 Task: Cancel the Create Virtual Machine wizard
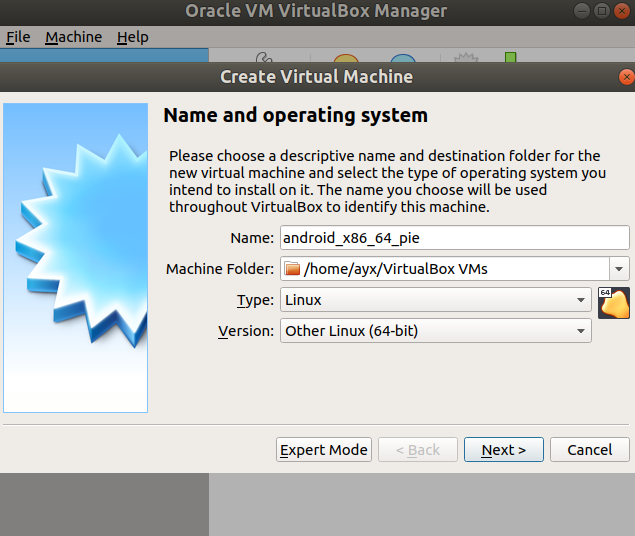pyautogui.click(x=590, y=450)
